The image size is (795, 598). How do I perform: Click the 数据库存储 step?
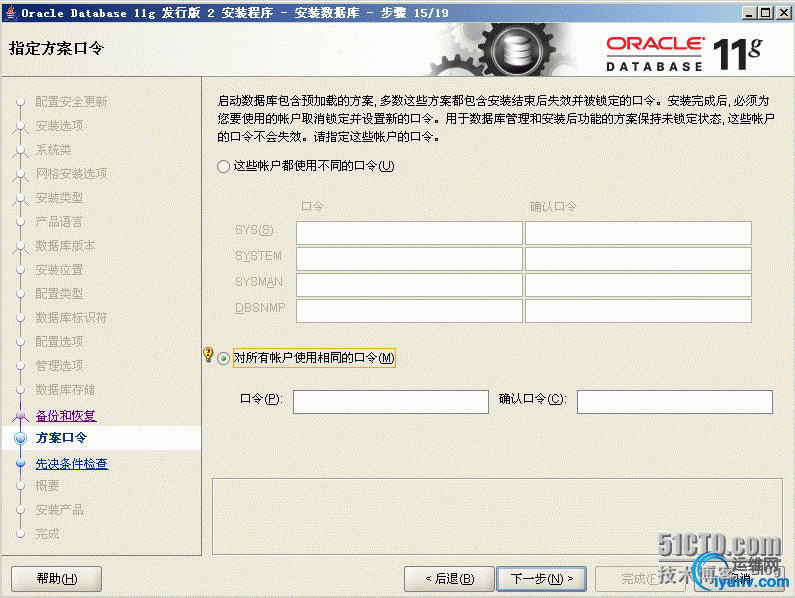click(65, 390)
